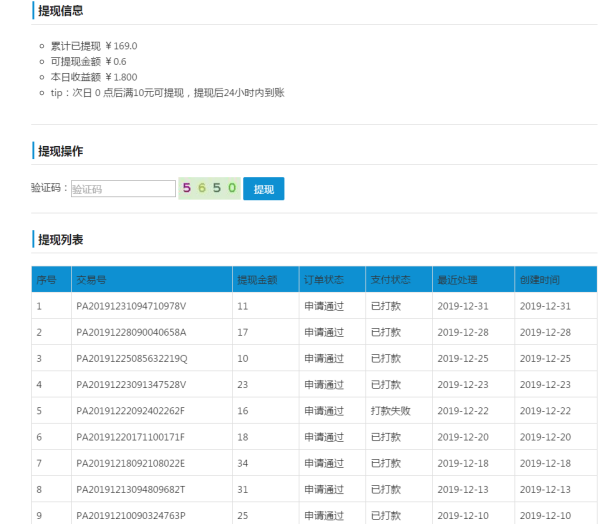The image size is (600, 524).
Task: Click the 序号 column header
Action: coord(47,280)
